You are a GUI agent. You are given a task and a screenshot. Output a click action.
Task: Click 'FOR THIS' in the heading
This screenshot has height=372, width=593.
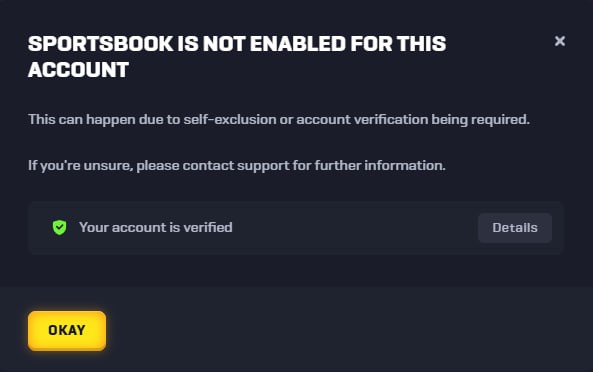(x=398, y=44)
